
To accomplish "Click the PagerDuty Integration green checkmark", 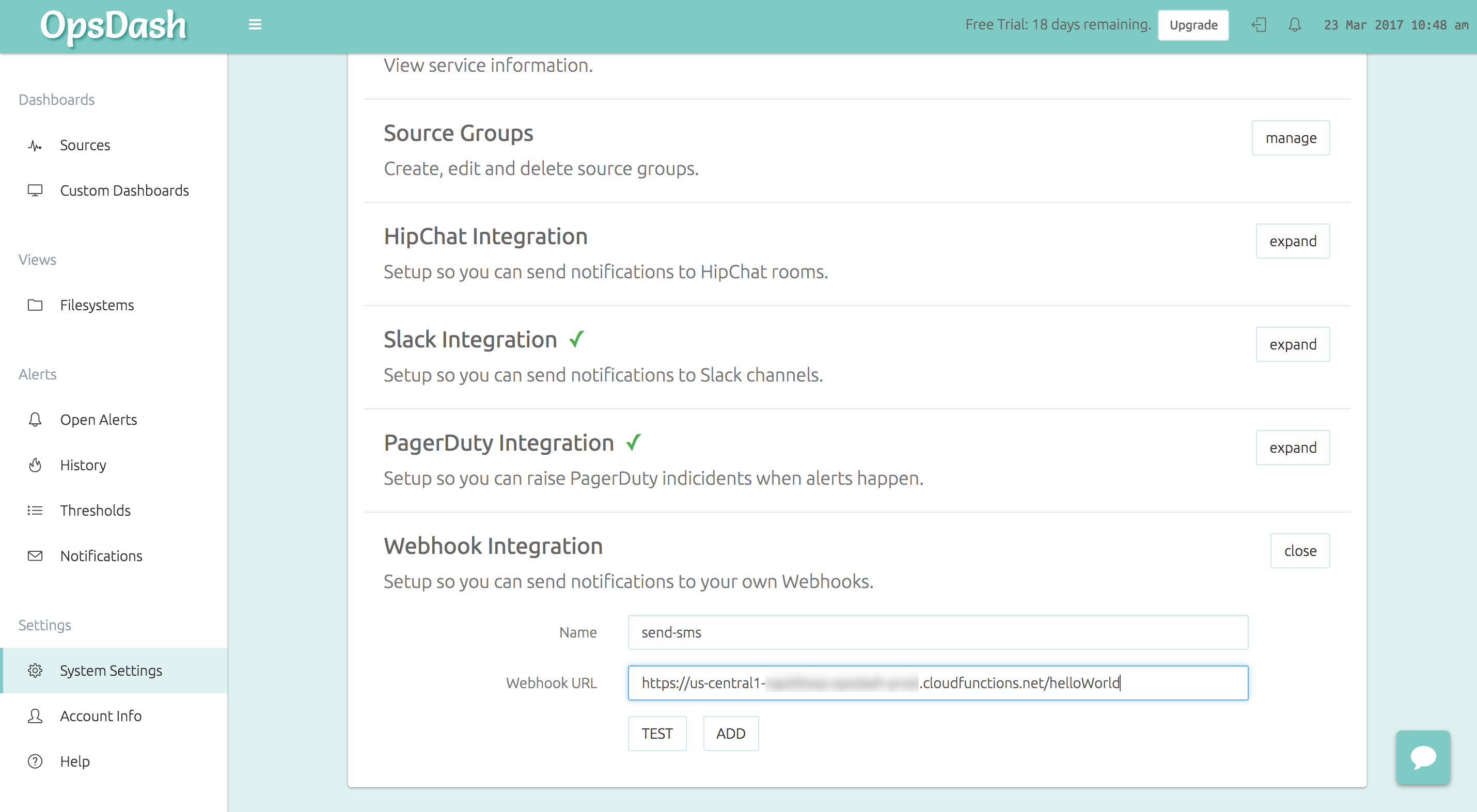I will (x=634, y=442).
